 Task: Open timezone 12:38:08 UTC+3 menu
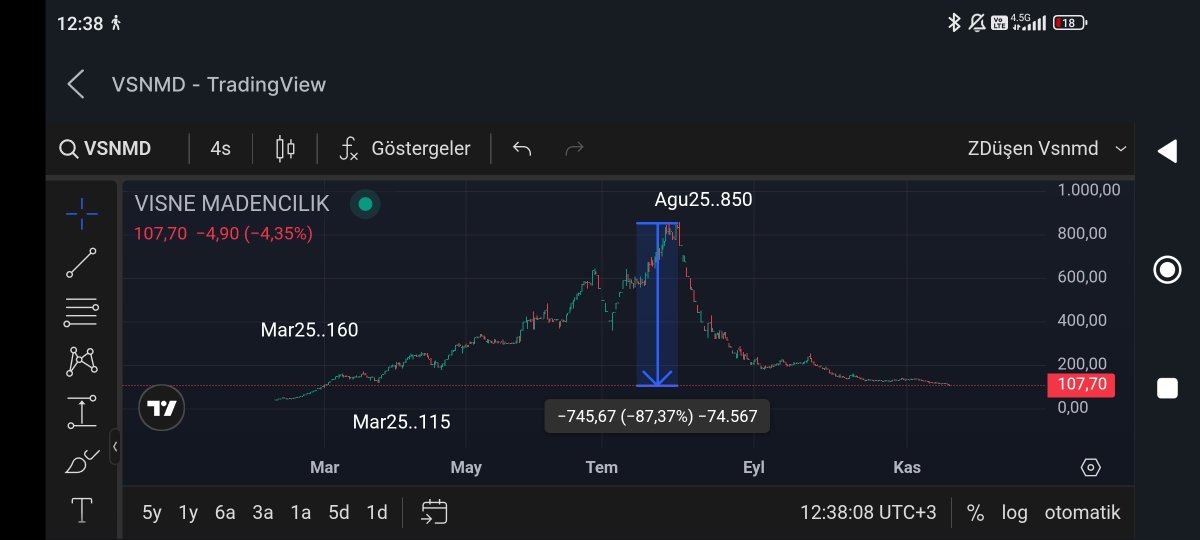[868, 513]
